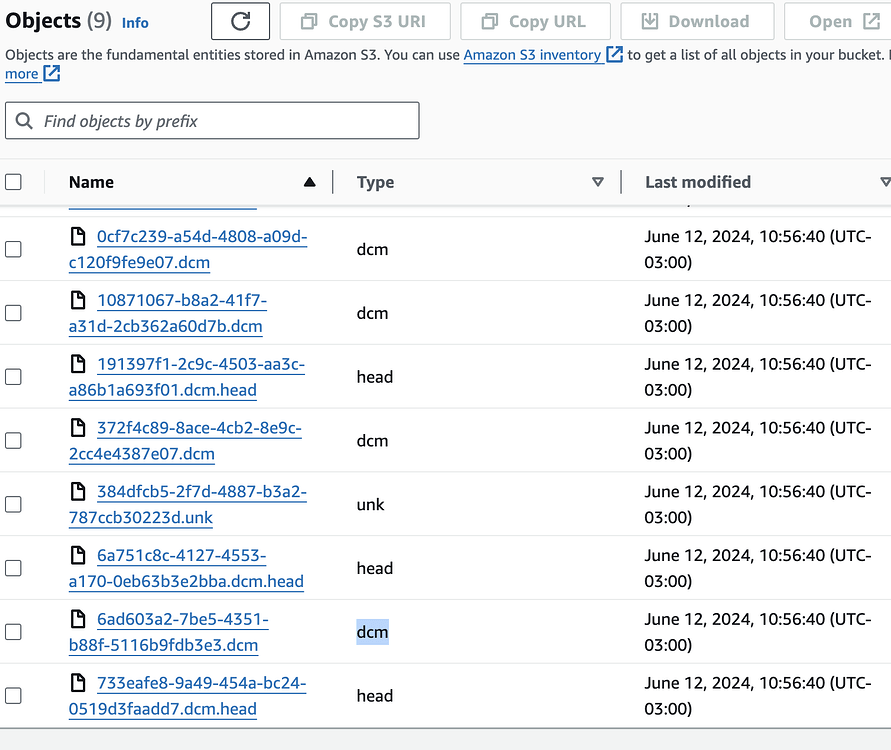Click the highlighted dcm type cell
The image size is (891, 750).
[372, 631]
